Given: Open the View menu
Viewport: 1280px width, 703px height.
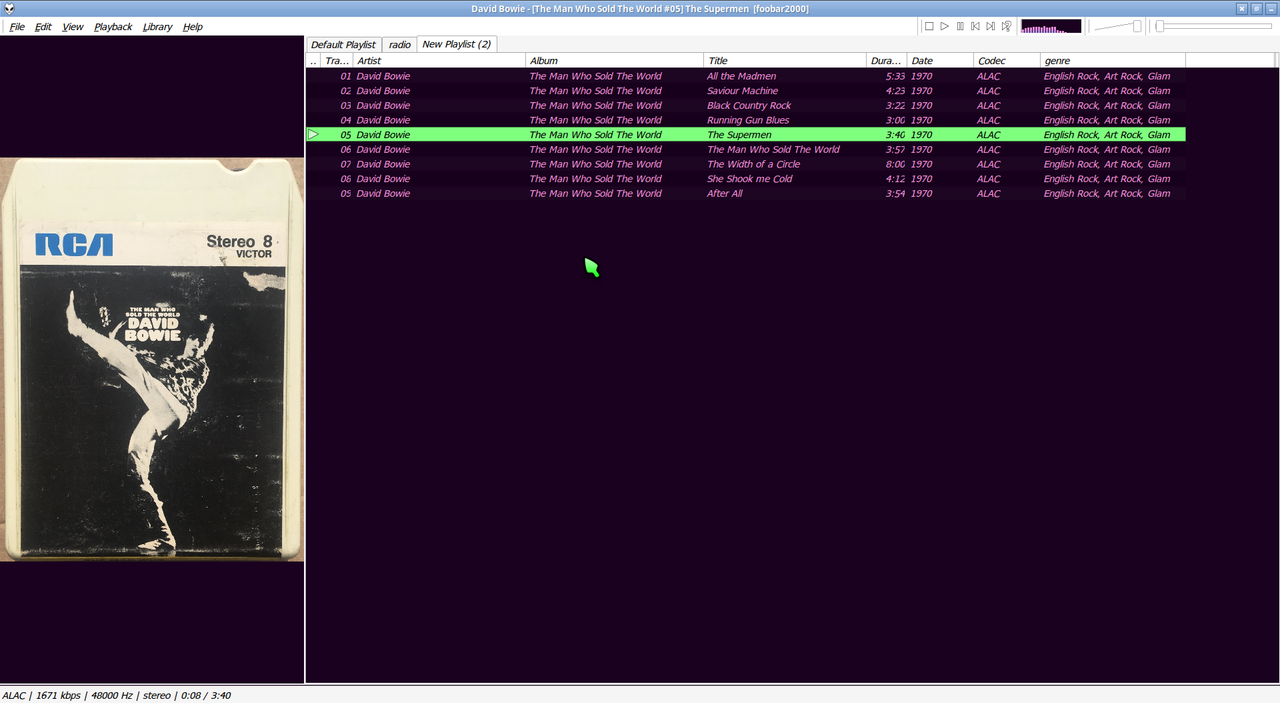Looking at the screenshot, I should point(73,27).
